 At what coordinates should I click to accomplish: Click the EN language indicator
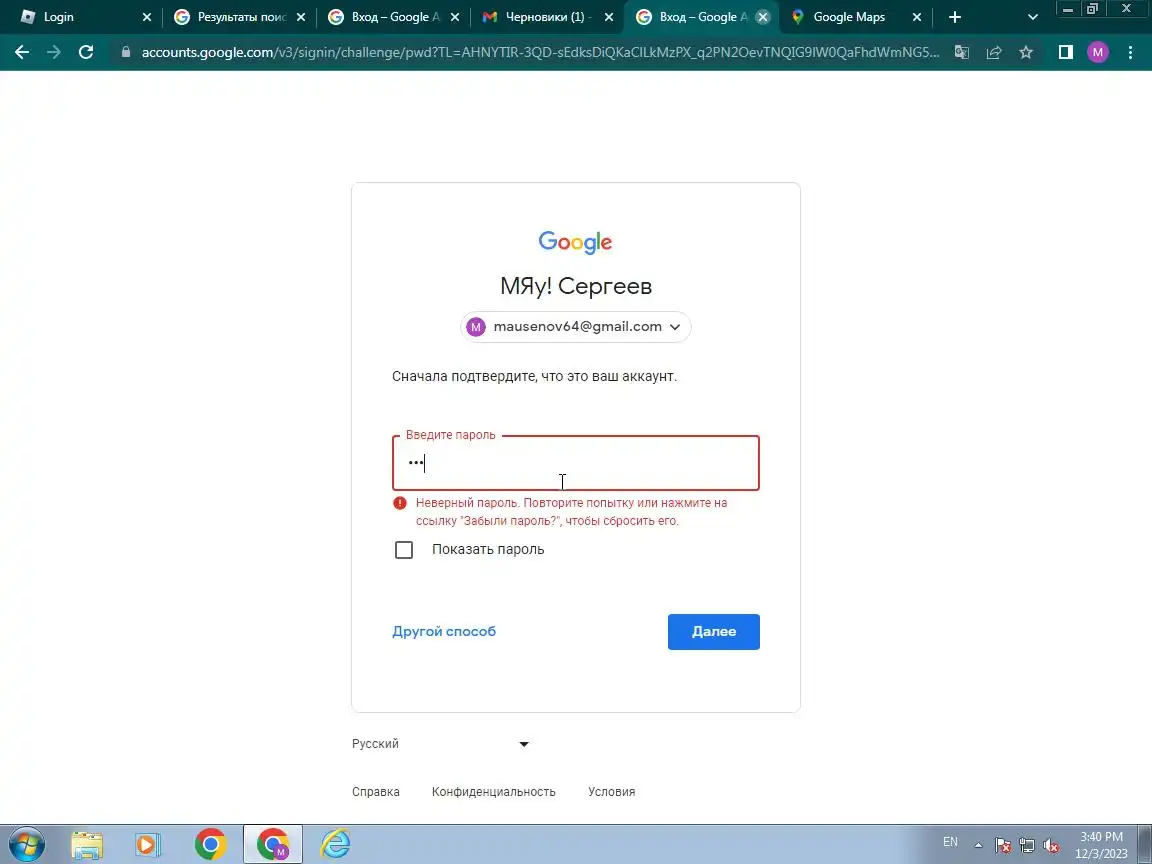pos(950,842)
